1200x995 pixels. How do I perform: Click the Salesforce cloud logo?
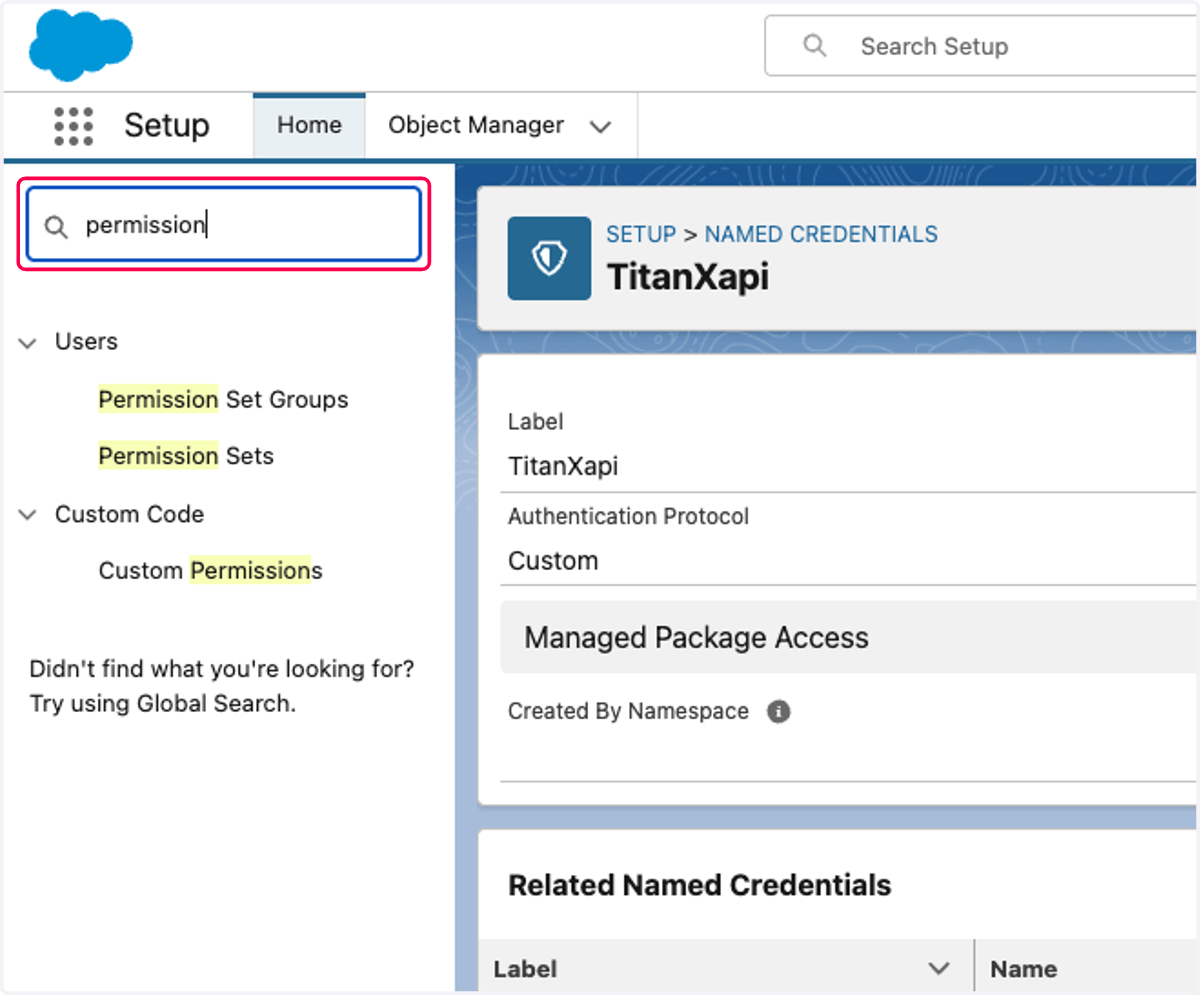pyautogui.click(x=81, y=47)
